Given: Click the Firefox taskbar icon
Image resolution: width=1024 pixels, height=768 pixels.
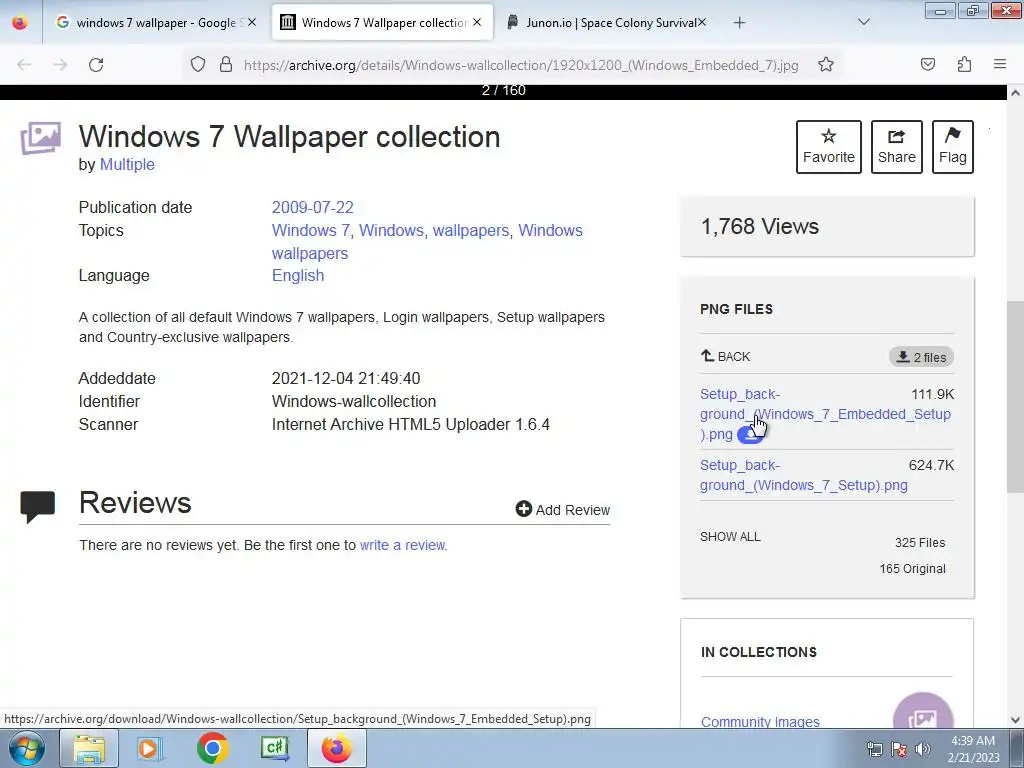Looking at the screenshot, I should pos(336,748).
